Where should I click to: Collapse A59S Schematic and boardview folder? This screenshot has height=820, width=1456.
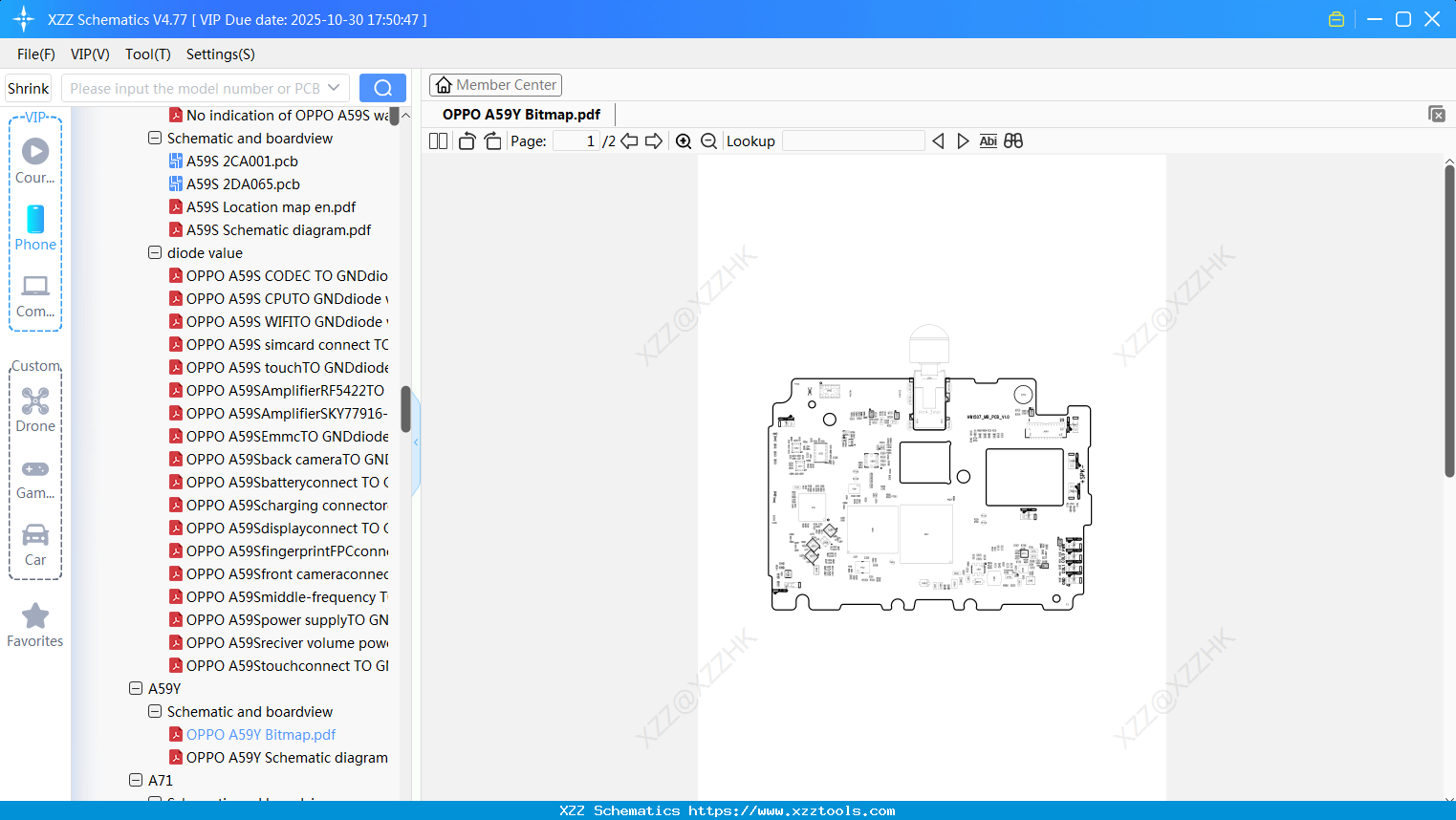click(155, 138)
